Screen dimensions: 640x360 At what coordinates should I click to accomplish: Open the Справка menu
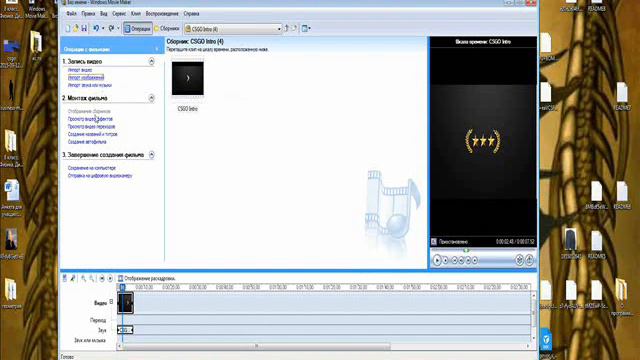[x=191, y=14]
